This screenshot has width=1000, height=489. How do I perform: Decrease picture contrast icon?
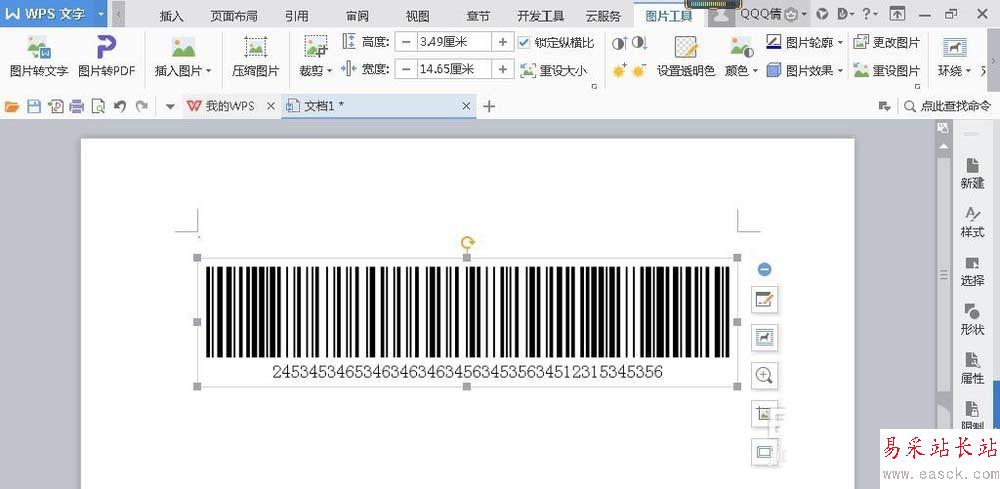tap(640, 43)
